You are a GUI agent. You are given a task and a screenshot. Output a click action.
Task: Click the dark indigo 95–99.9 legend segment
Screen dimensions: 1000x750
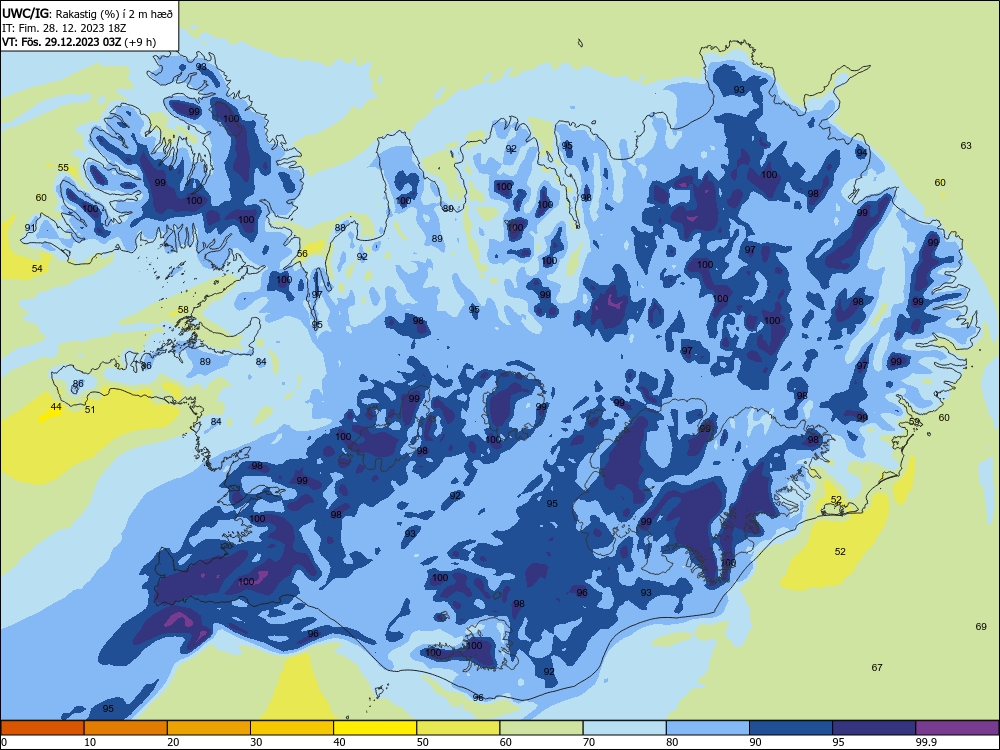pyautogui.click(x=874, y=728)
